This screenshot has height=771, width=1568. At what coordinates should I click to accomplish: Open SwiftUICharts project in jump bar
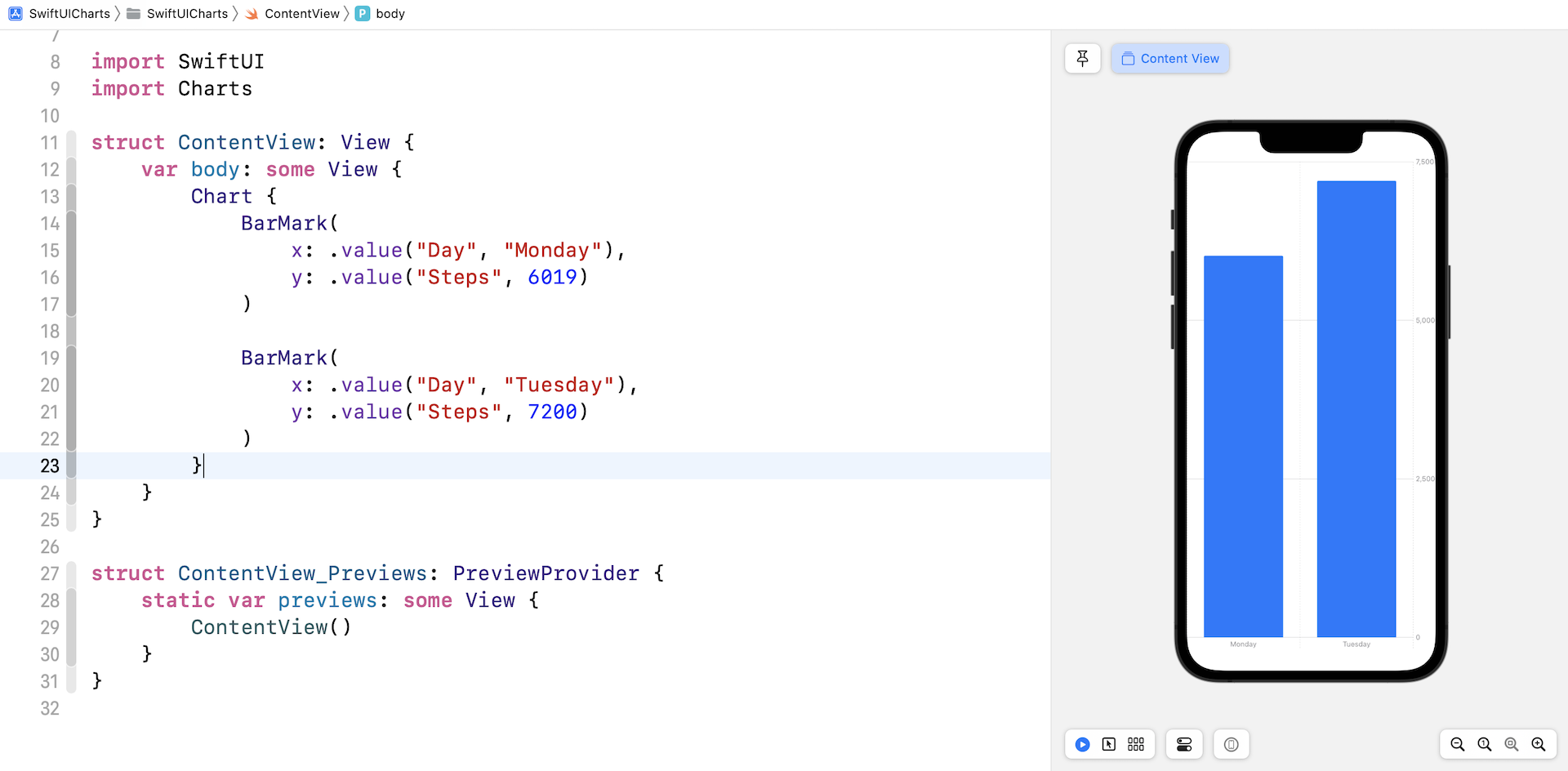(60, 14)
